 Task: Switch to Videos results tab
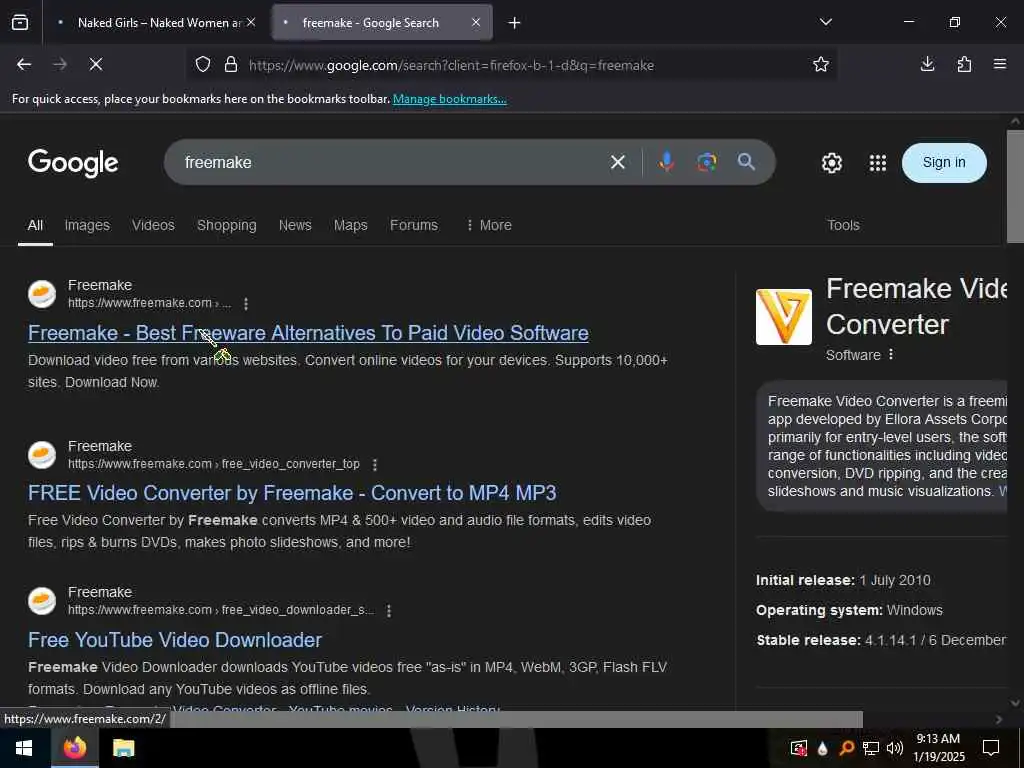[x=153, y=225]
